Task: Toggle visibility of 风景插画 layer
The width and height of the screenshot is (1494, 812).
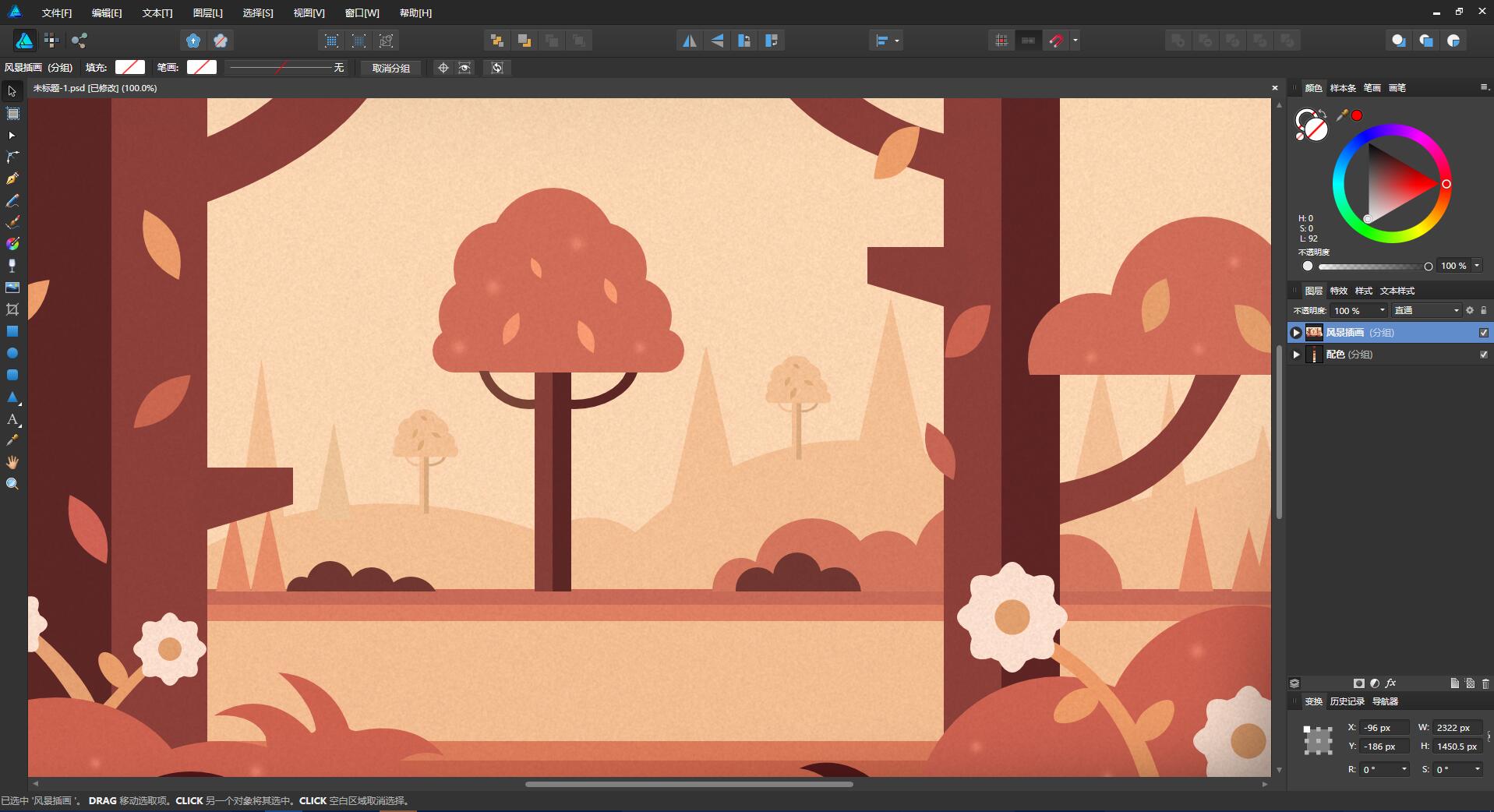Action: 1484,333
